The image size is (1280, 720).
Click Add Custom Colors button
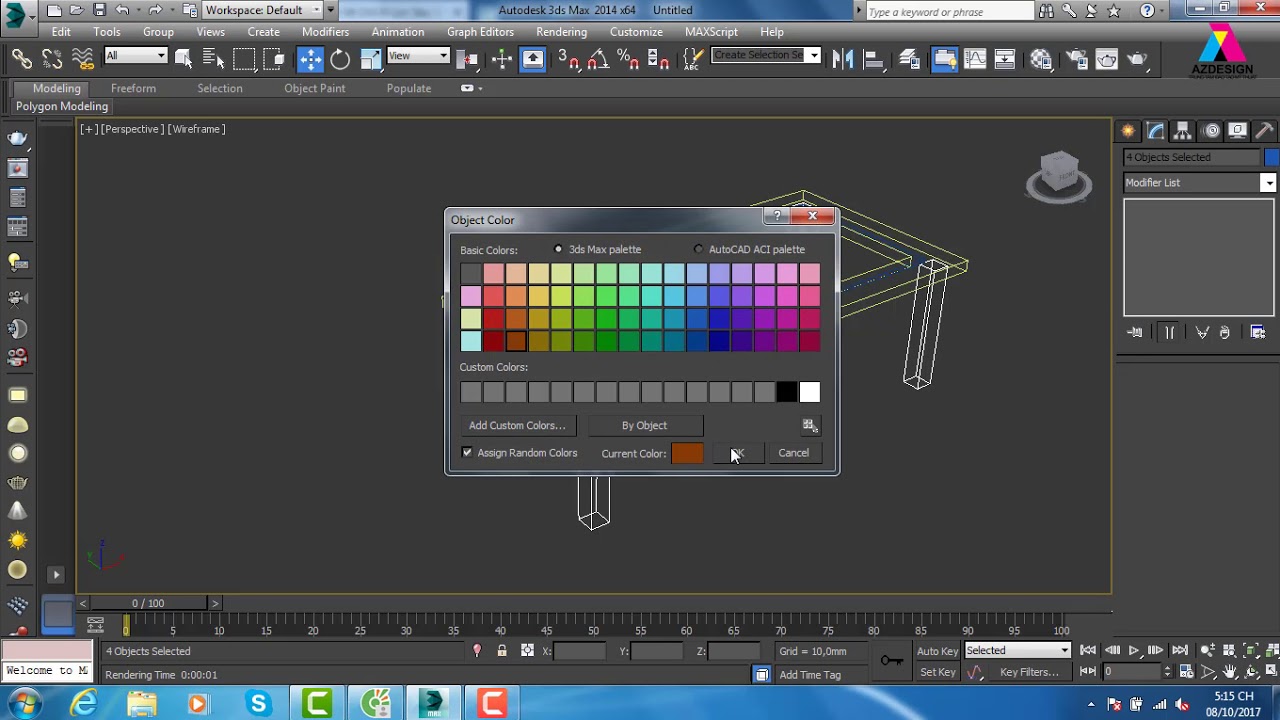tap(517, 426)
